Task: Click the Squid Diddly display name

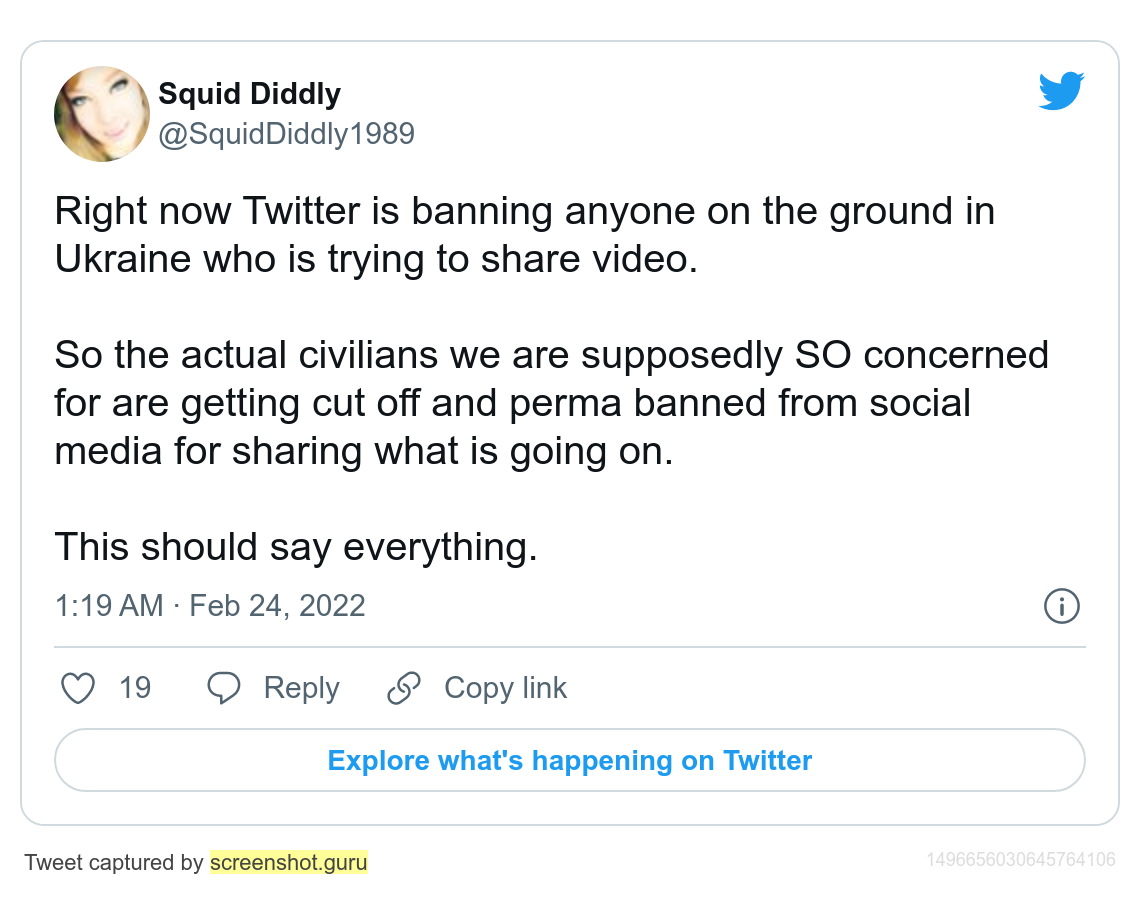Action: click(x=249, y=94)
